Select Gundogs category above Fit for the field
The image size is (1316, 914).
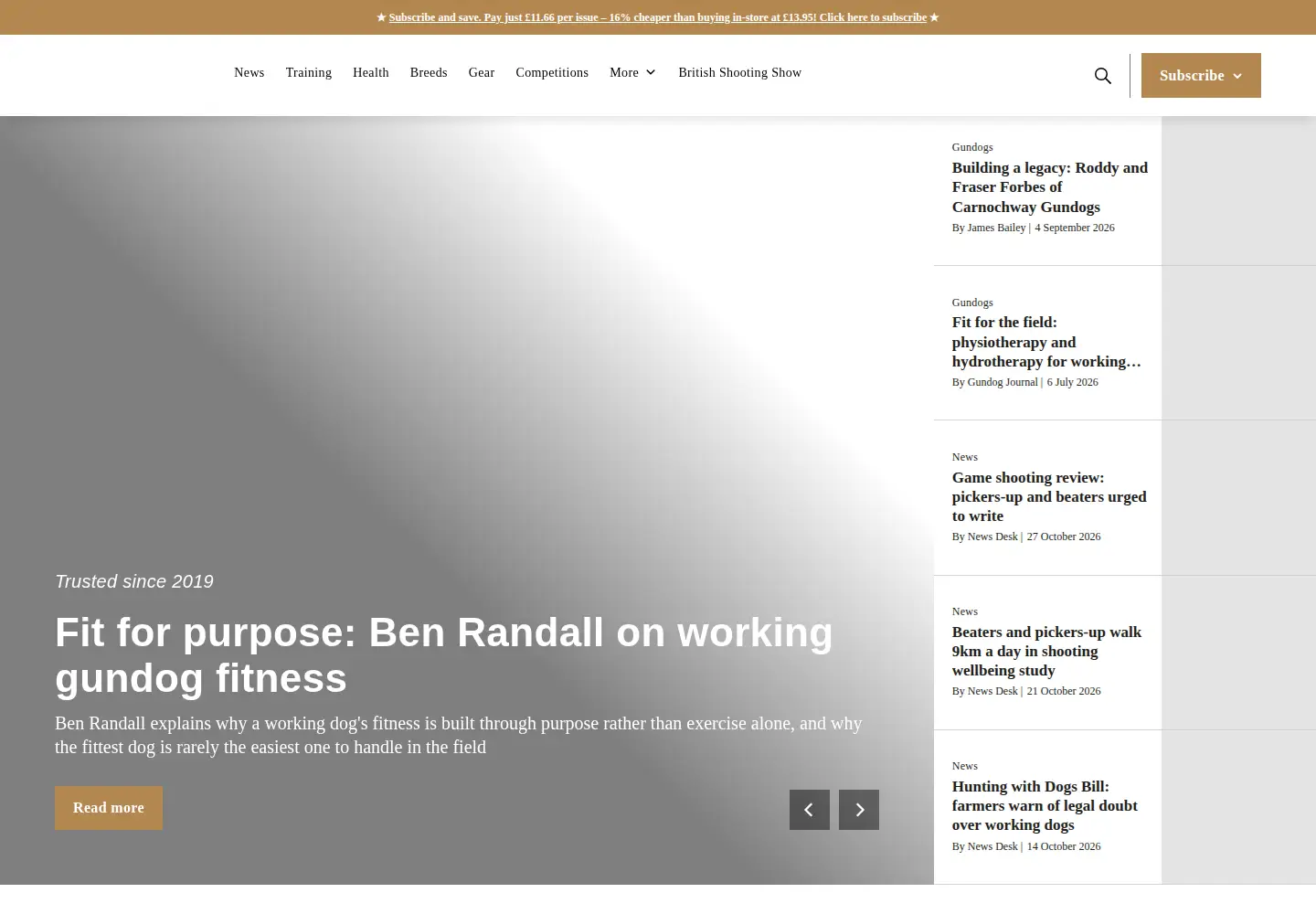[x=972, y=303]
